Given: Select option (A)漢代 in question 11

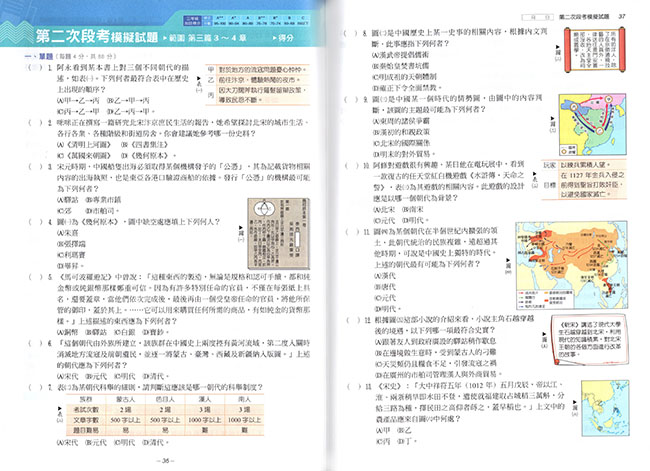Looking at the screenshot, I should tap(385, 275).
